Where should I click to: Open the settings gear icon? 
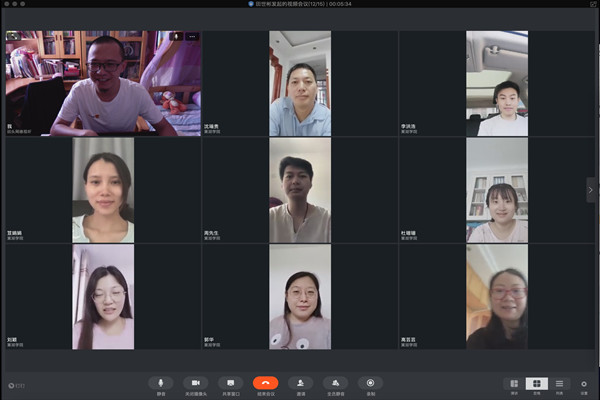pyautogui.click(x=585, y=384)
